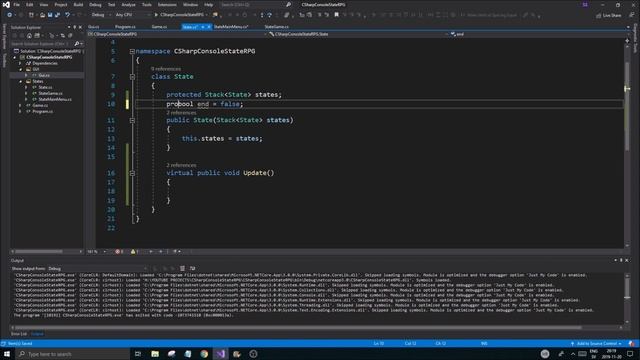Open the Help menu
The image size is (640, 360).
tap(209, 4)
